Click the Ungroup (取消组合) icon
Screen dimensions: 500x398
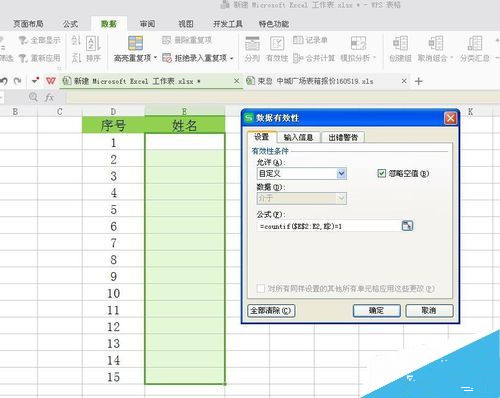(435, 44)
